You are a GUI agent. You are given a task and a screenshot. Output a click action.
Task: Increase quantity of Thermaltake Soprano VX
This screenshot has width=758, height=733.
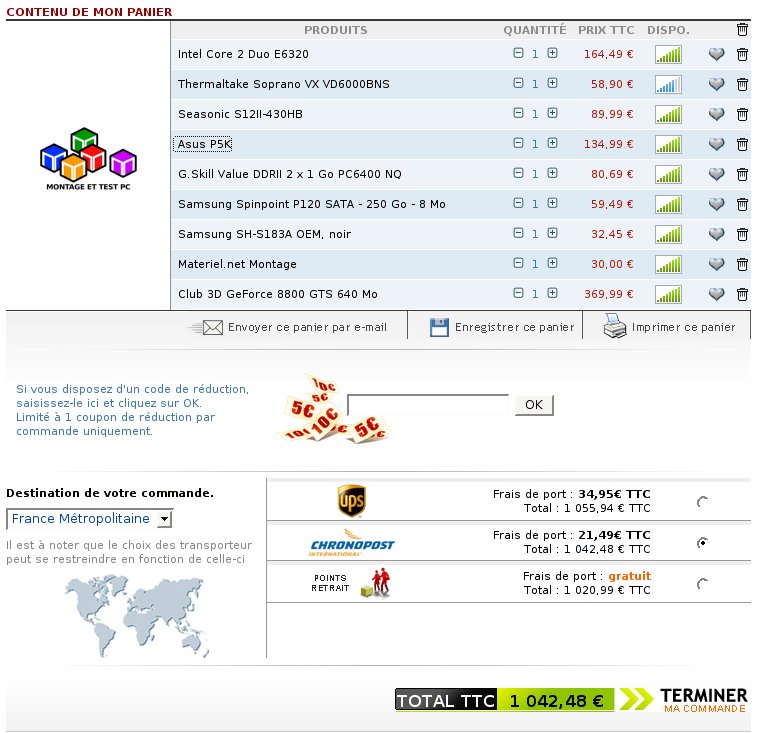pos(552,83)
